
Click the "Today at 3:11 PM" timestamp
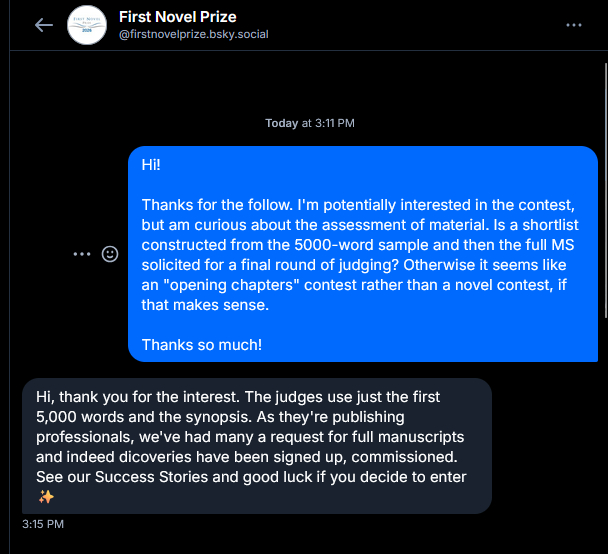(x=309, y=123)
